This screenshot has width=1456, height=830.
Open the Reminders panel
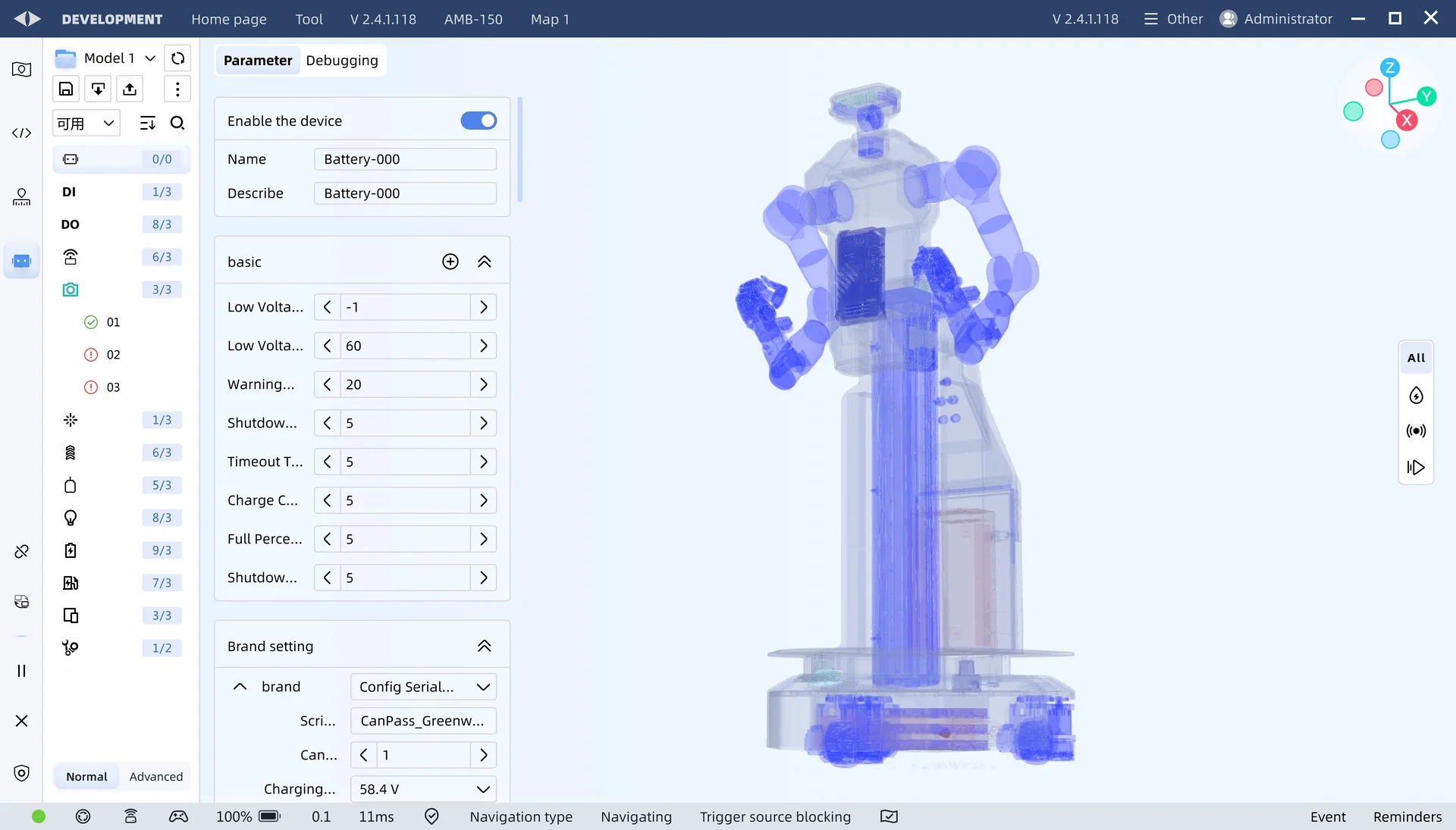tap(1407, 816)
